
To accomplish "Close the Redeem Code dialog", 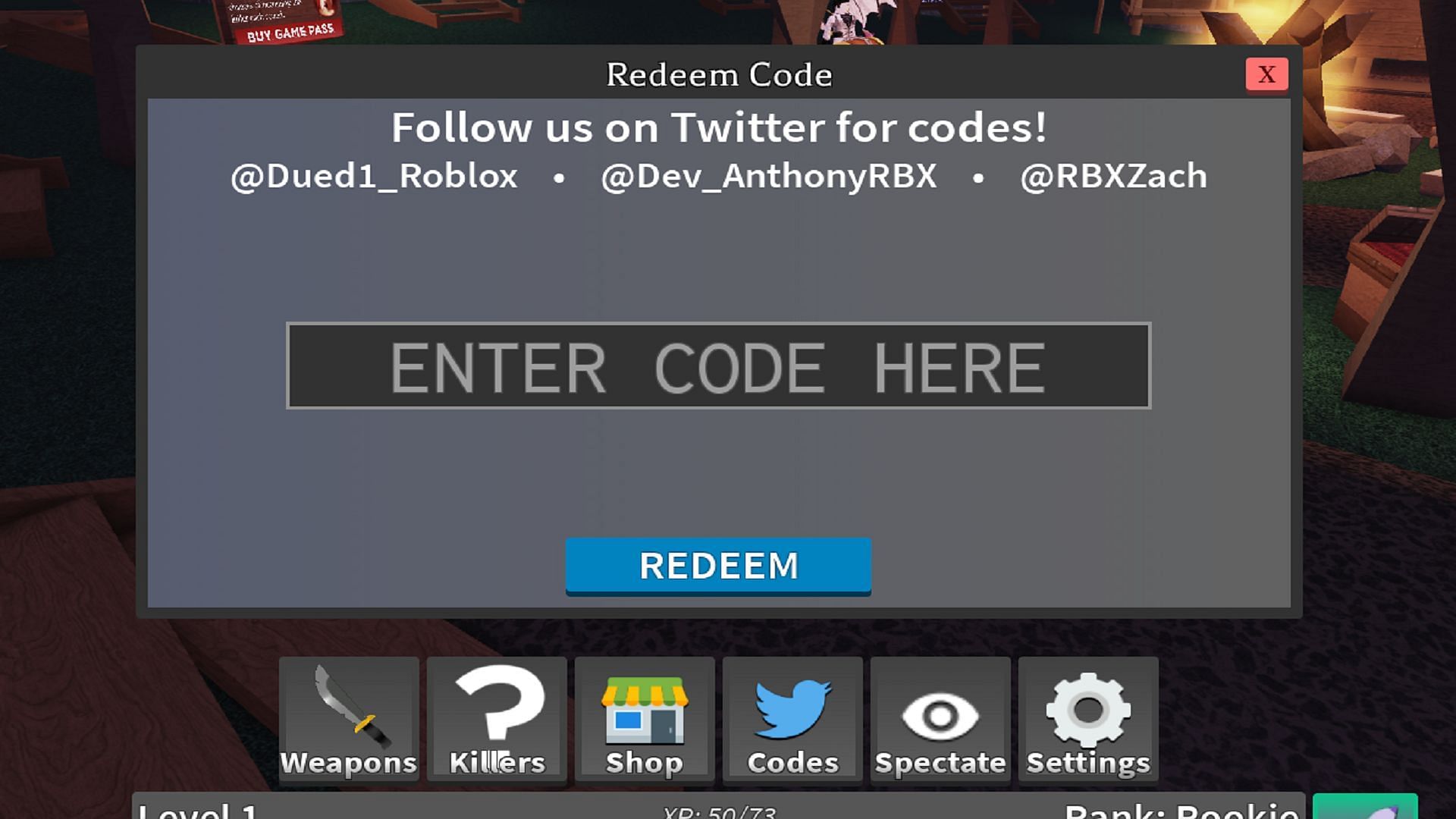I will 1266,74.
